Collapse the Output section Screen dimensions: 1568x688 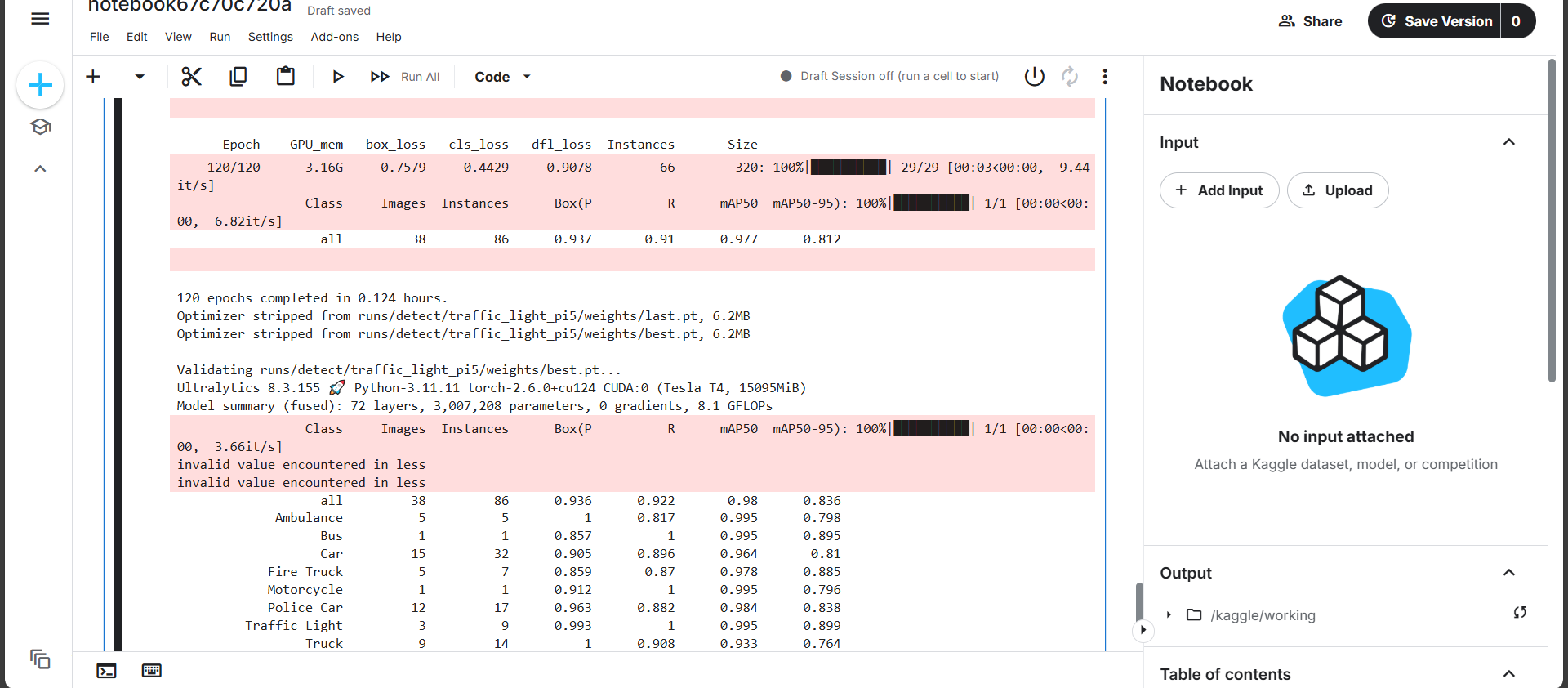point(1509,573)
